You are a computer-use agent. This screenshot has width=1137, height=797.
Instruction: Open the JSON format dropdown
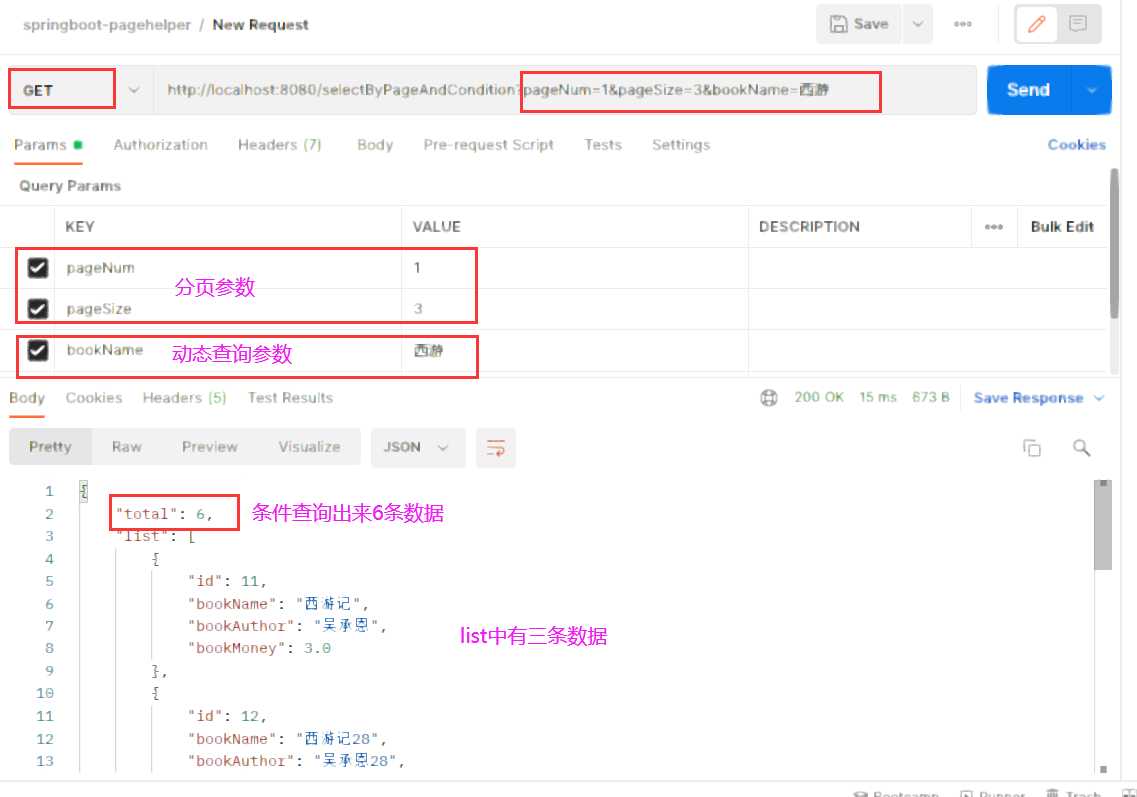417,447
